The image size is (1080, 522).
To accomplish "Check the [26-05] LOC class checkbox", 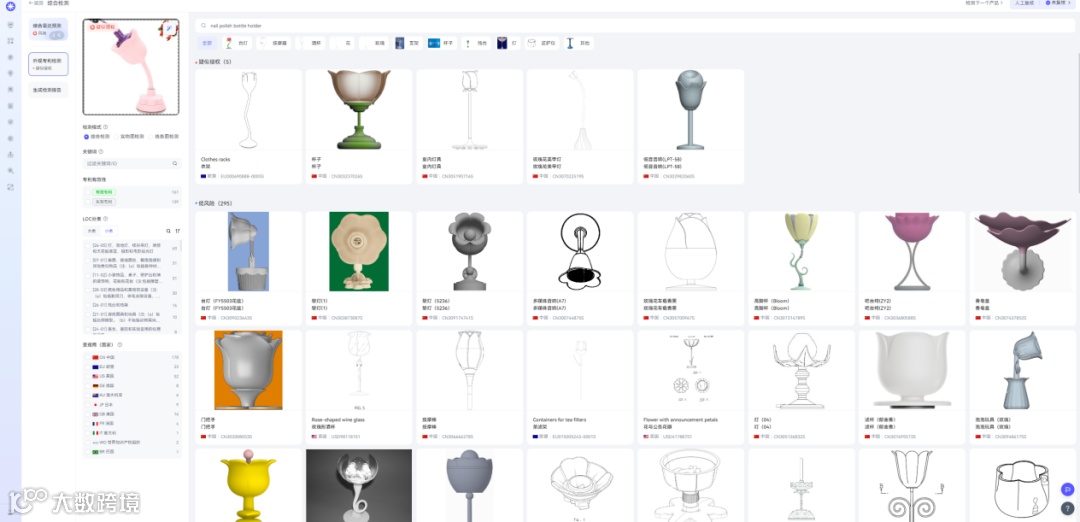I will (x=87, y=244).
